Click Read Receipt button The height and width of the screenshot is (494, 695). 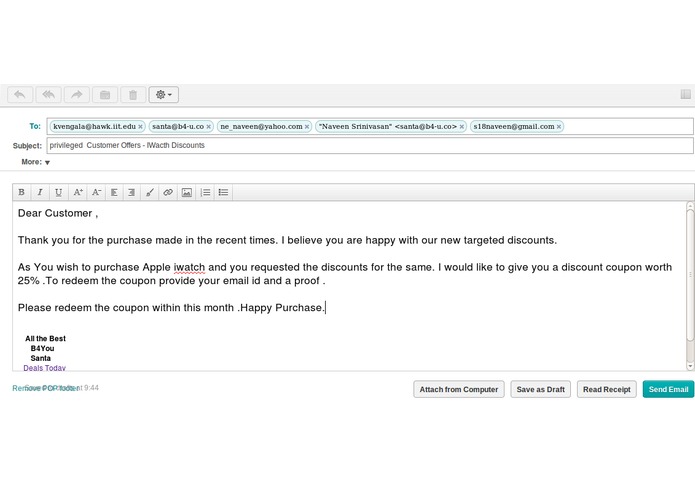[606, 389]
